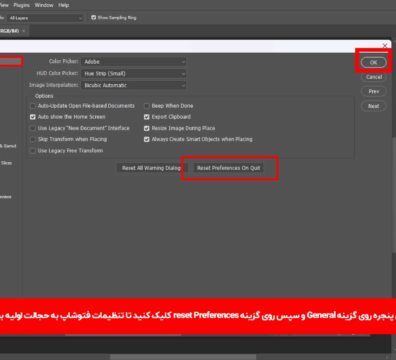Click the Prev button
This screenshot has width=396, height=360.
pyautogui.click(x=374, y=91)
